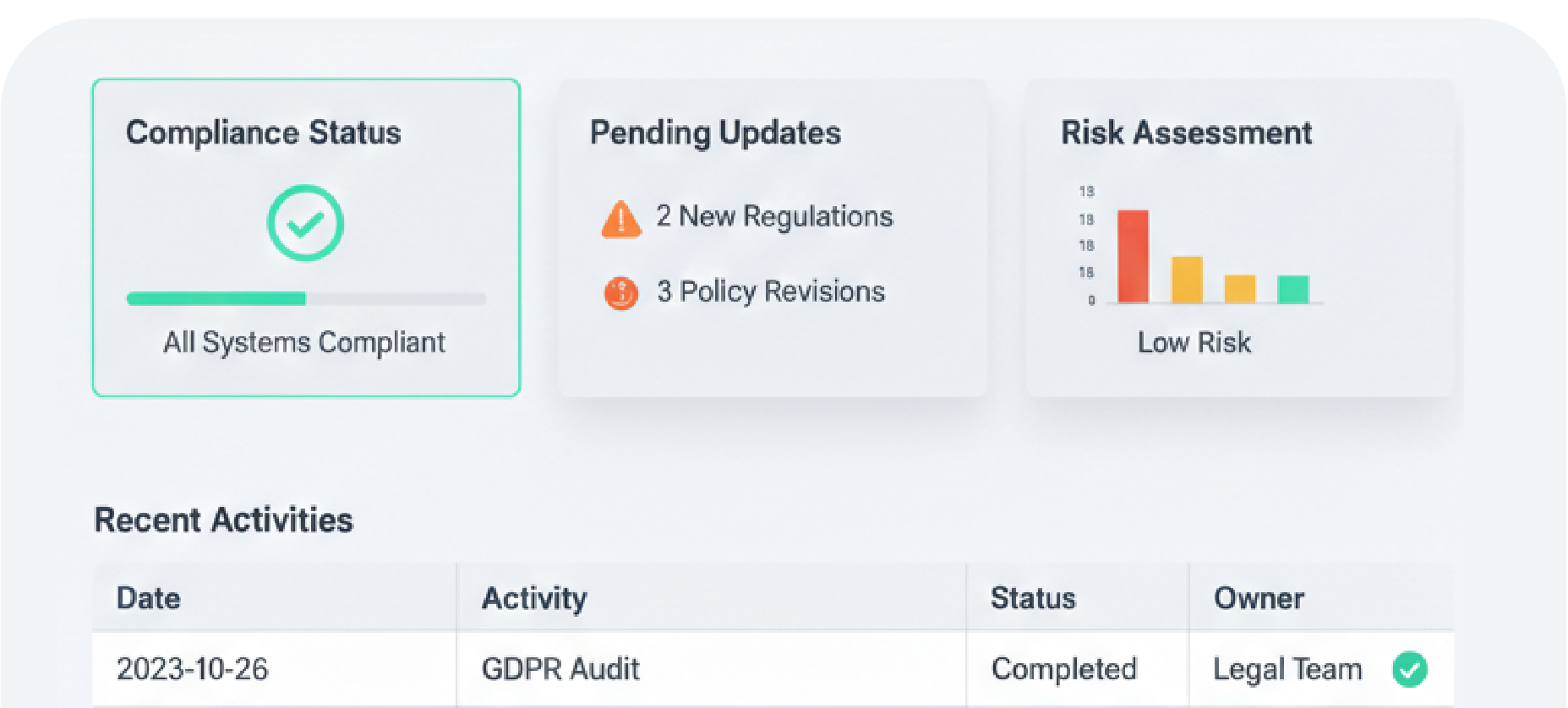Click the Status column header
This screenshot has height=708, width=1568.
[x=1033, y=598]
